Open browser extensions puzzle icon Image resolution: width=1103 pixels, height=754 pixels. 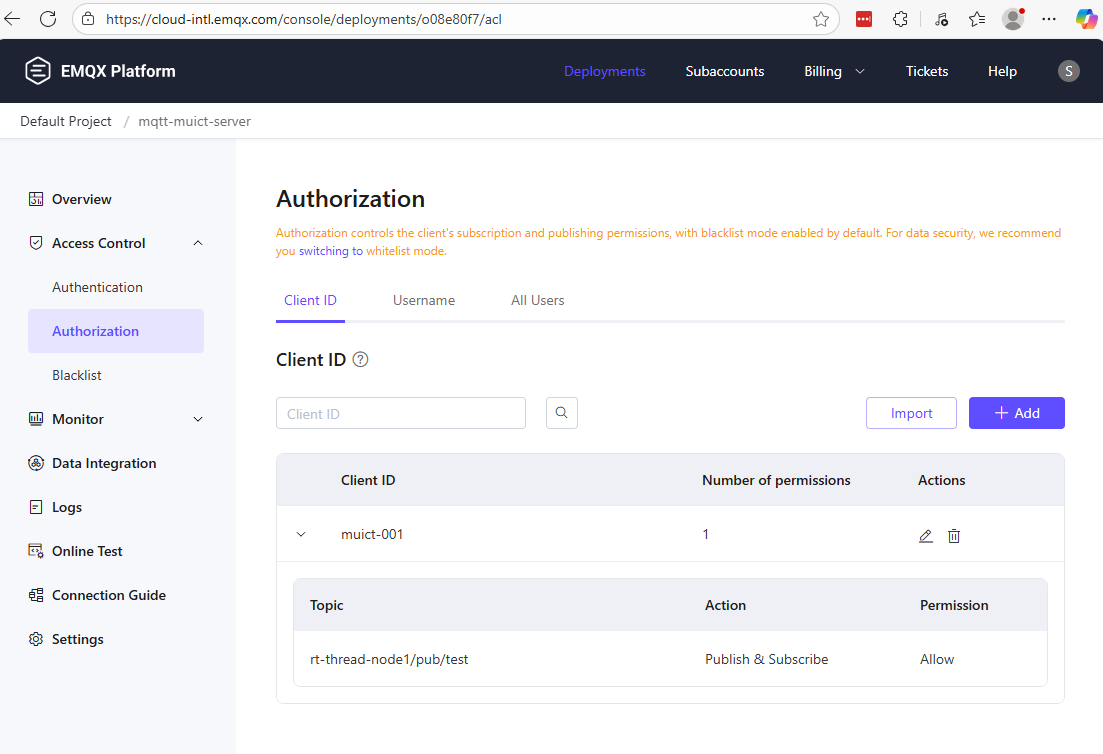pyautogui.click(x=900, y=19)
